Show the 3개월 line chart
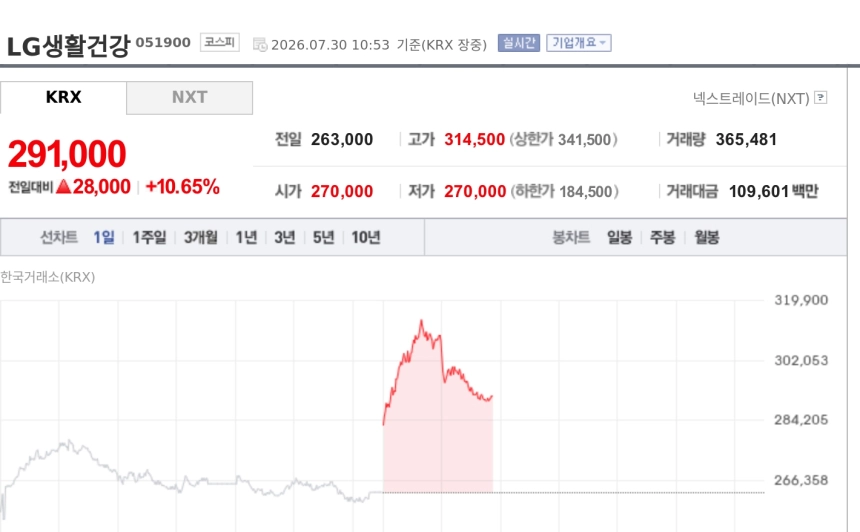The height and width of the screenshot is (532, 860). coord(201,237)
